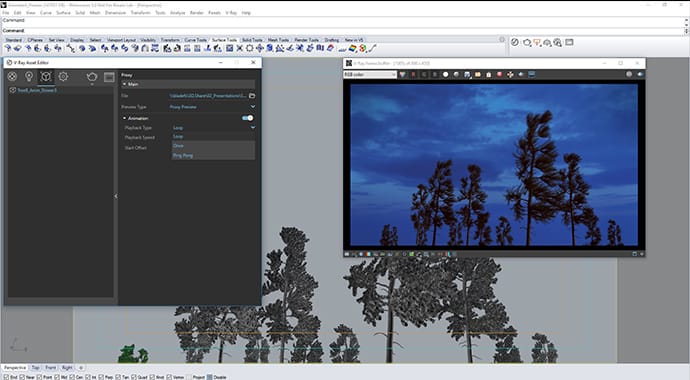Image resolution: width=690 pixels, height=380 pixels.
Task: Open the Materials tab in Asset Editor
Action: [12, 77]
